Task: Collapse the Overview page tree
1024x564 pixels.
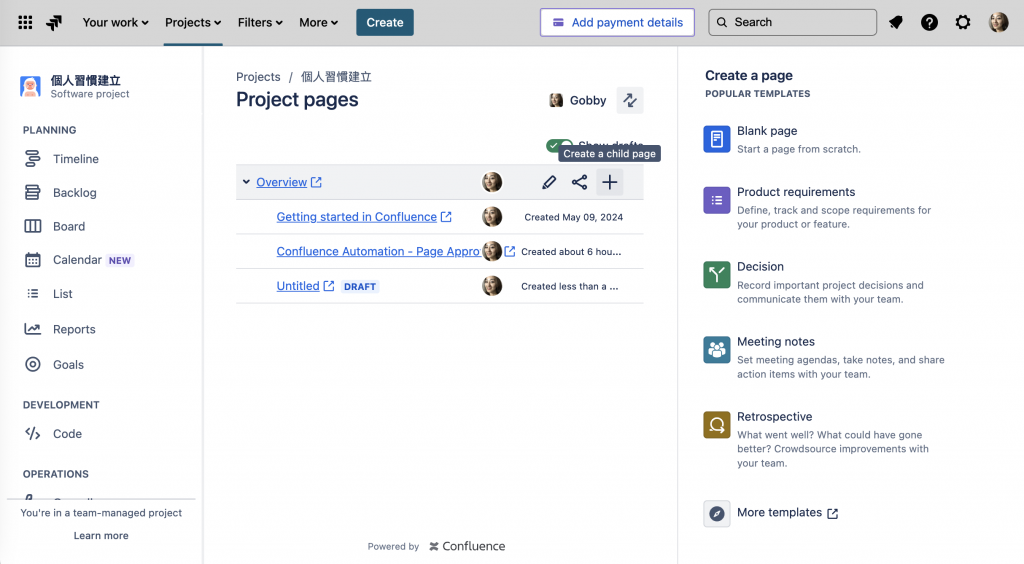Action: [246, 182]
